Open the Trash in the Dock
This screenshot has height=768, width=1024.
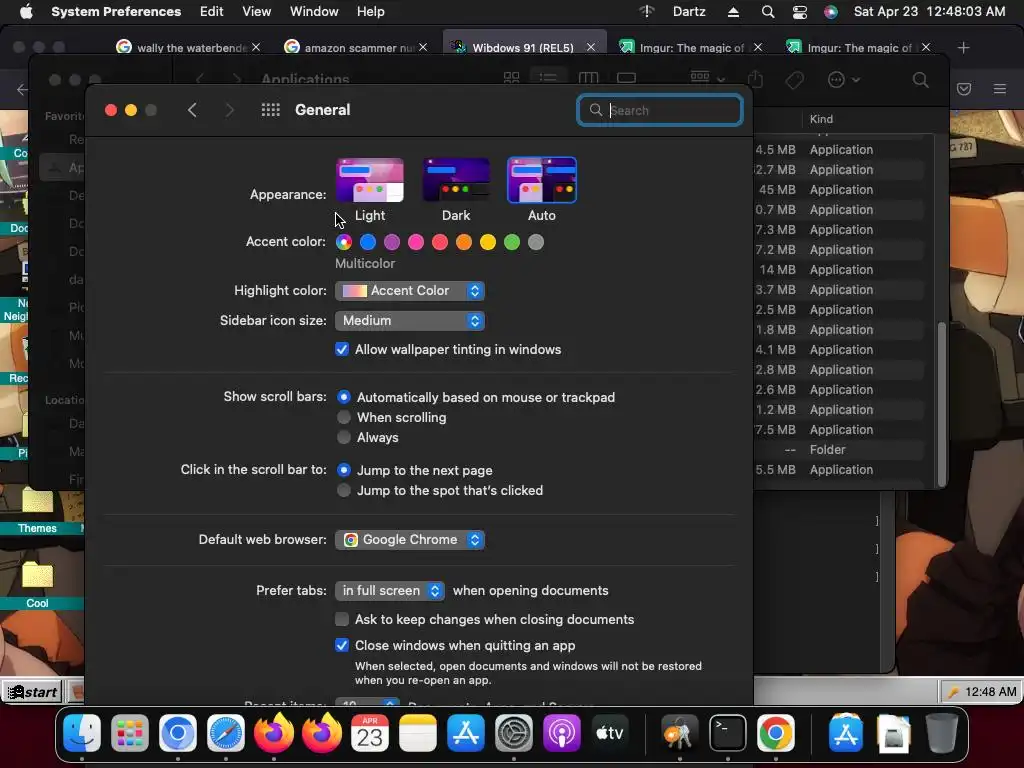click(941, 732)
